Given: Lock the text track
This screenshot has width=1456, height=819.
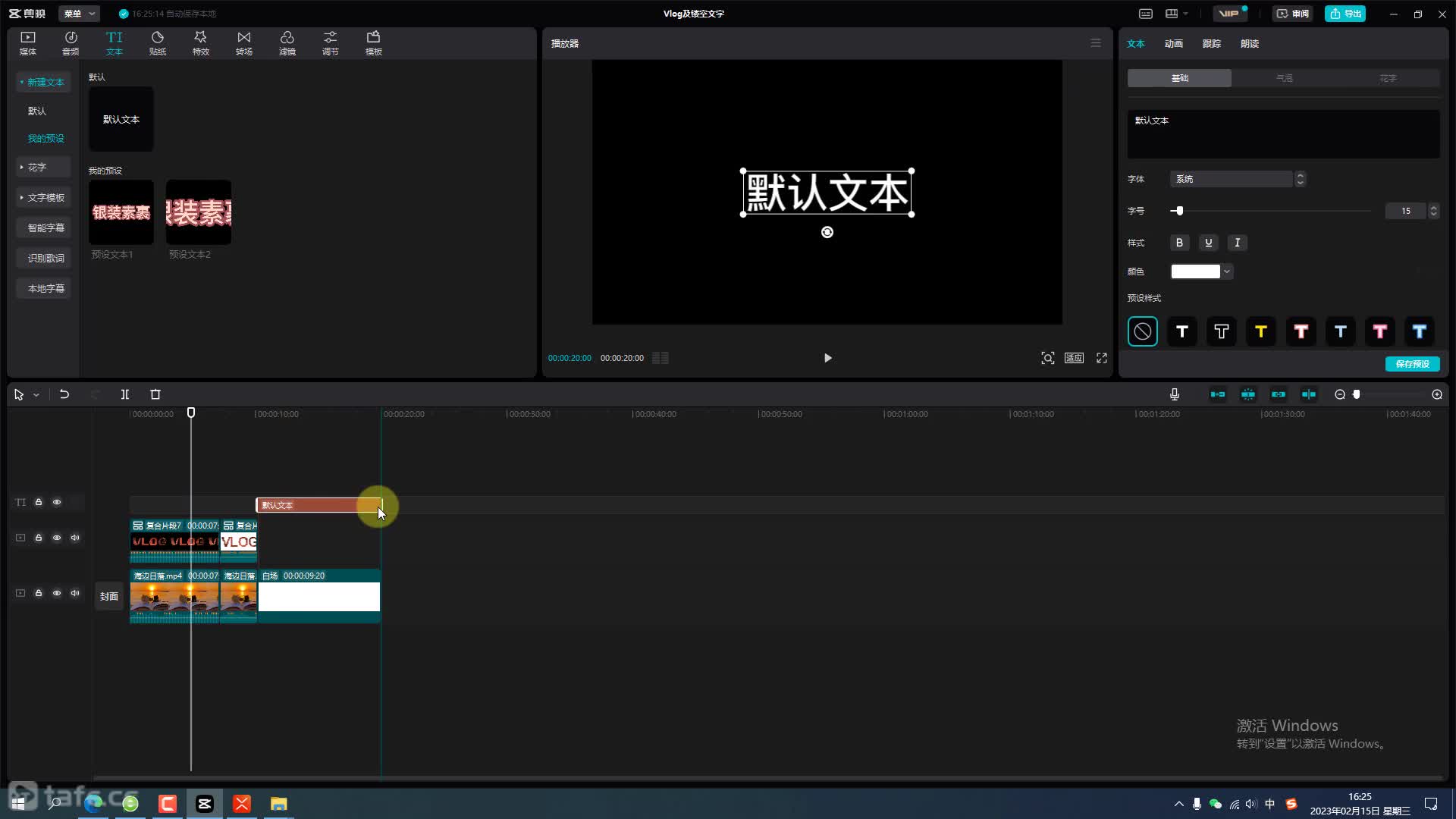Looking at the screenshot, I should click(39, 502).
